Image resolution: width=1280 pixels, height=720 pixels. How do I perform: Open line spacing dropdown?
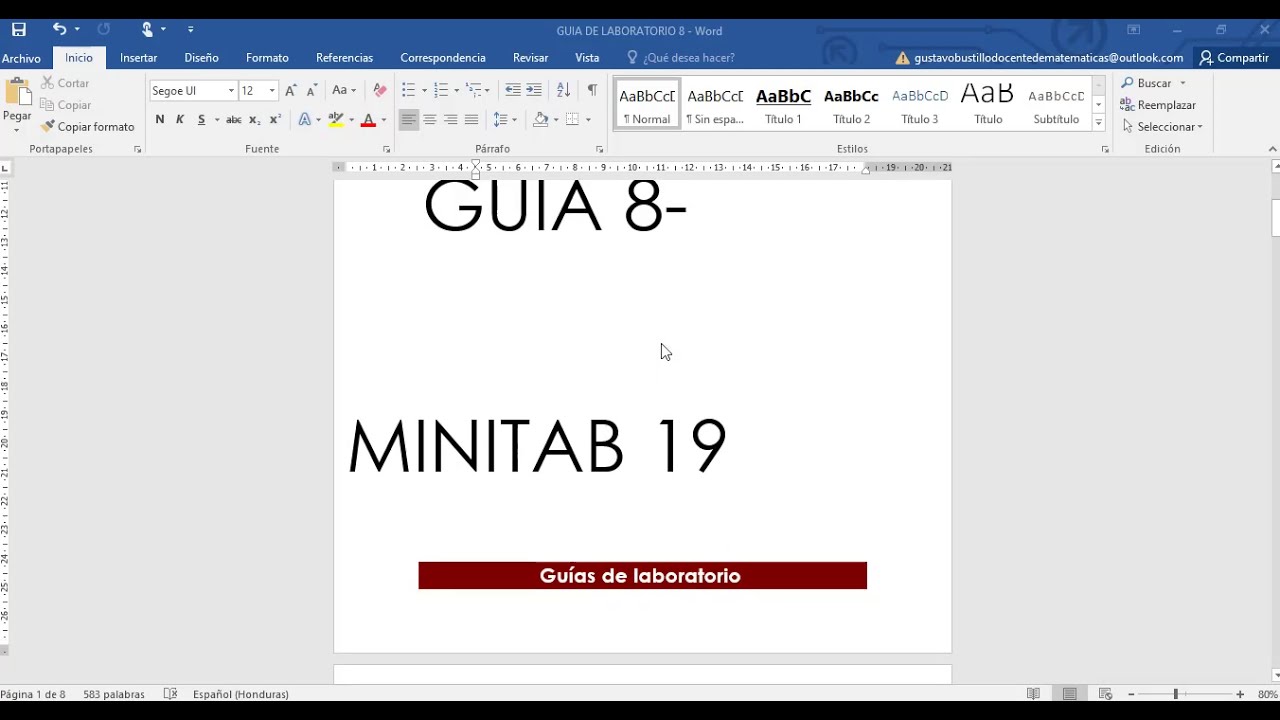click(505, 120)
